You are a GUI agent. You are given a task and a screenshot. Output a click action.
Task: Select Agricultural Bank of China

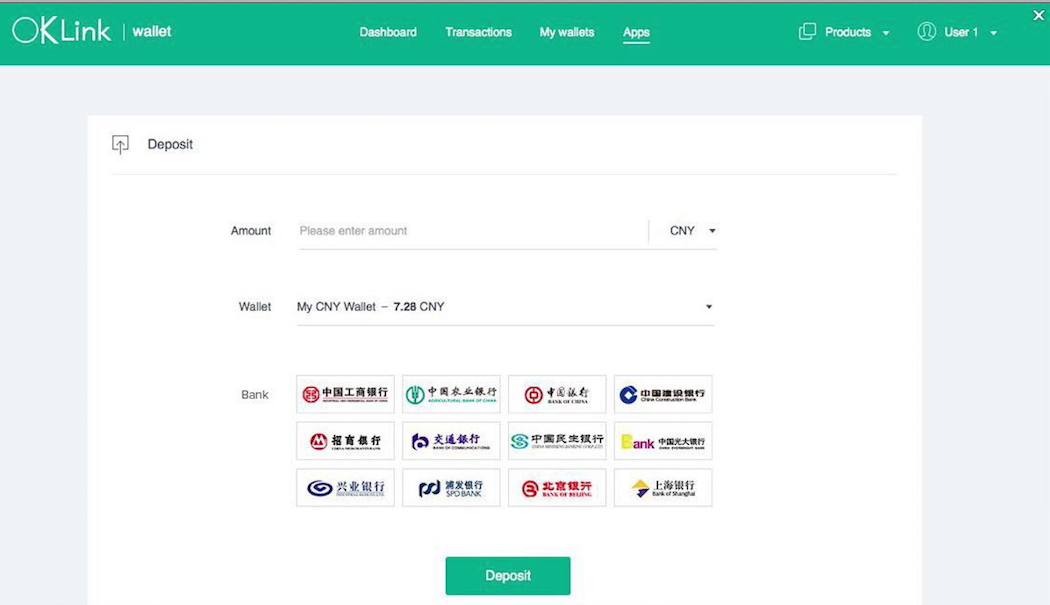tap(451, 394)
